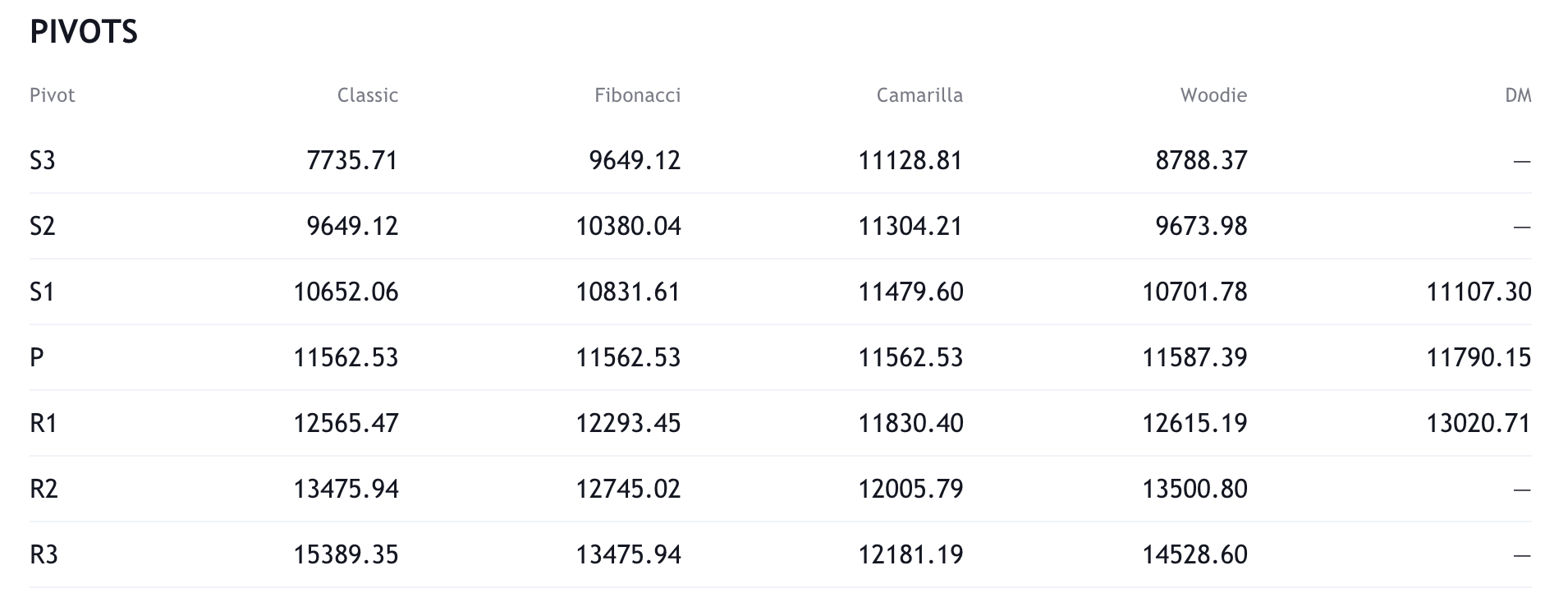Image resolution: width=1568 pixels, height=616 pixels.
Task: Click DM S1 value 11107.30
Action: point(1479,292)
